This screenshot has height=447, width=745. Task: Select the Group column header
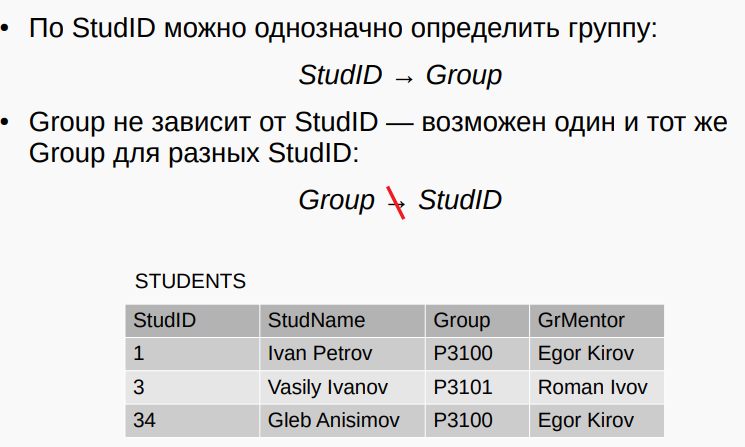coord(477,321)
